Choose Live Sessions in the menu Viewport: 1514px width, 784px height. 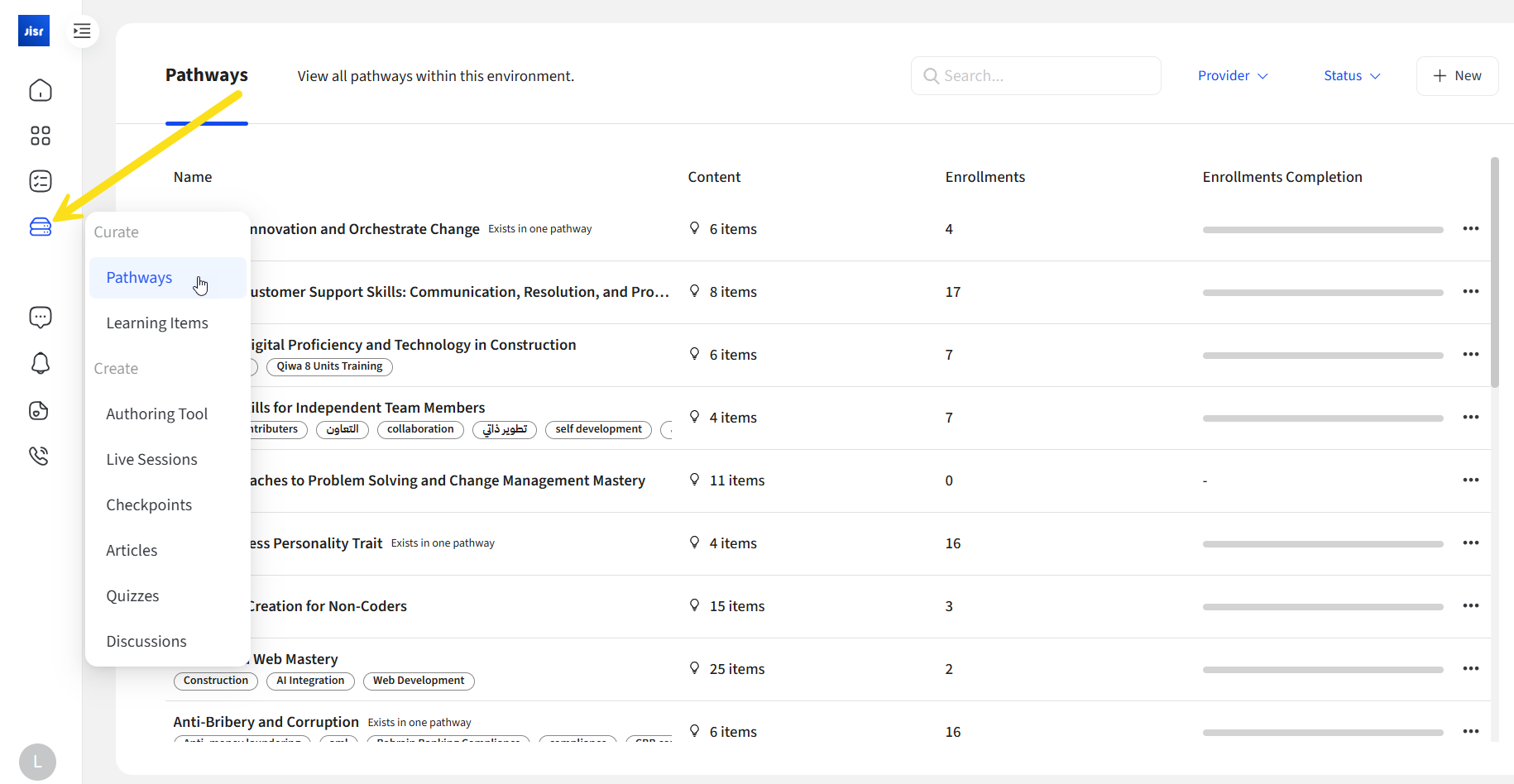[x=151, y=460]
